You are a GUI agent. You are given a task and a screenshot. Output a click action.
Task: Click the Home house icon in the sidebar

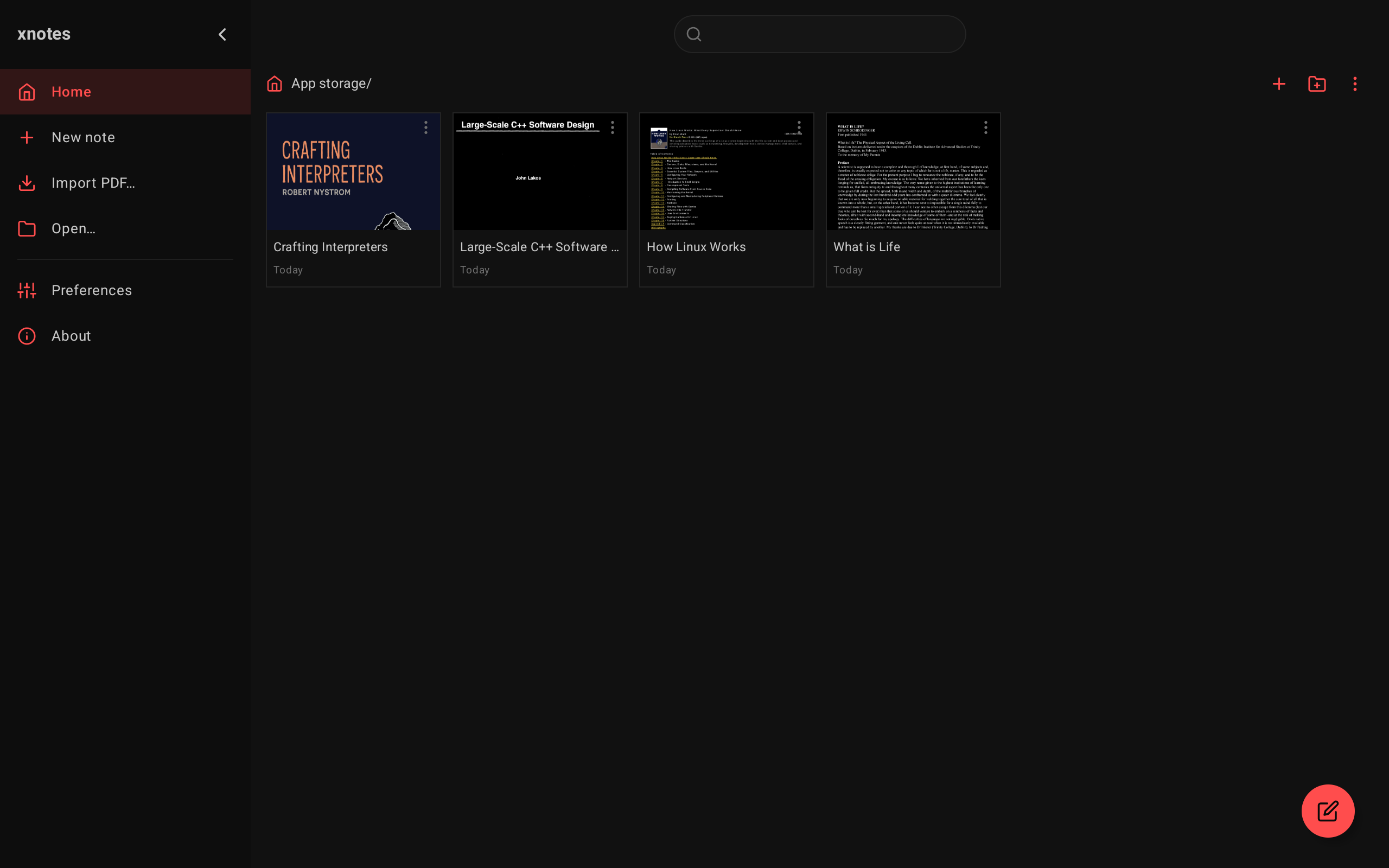27,92
